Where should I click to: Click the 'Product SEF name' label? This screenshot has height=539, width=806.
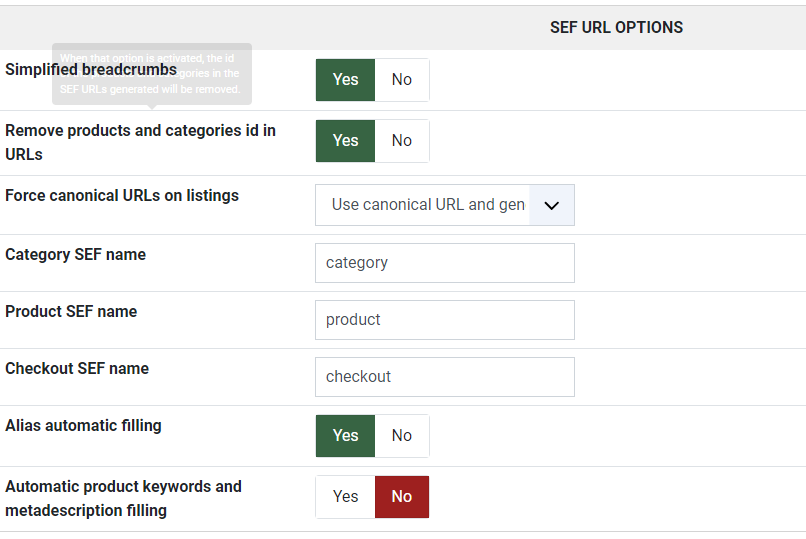coord(71,312)
